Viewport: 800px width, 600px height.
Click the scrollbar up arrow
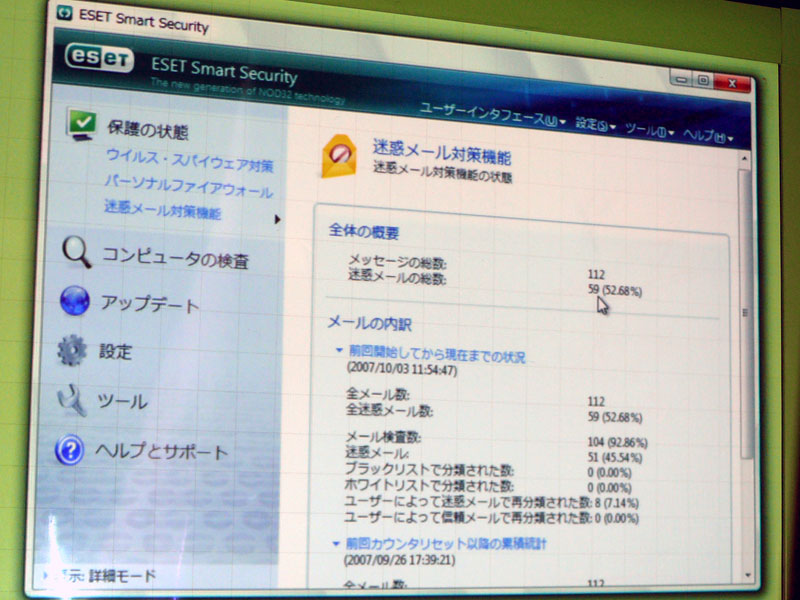pyautogui.click(x=744, y=159)
